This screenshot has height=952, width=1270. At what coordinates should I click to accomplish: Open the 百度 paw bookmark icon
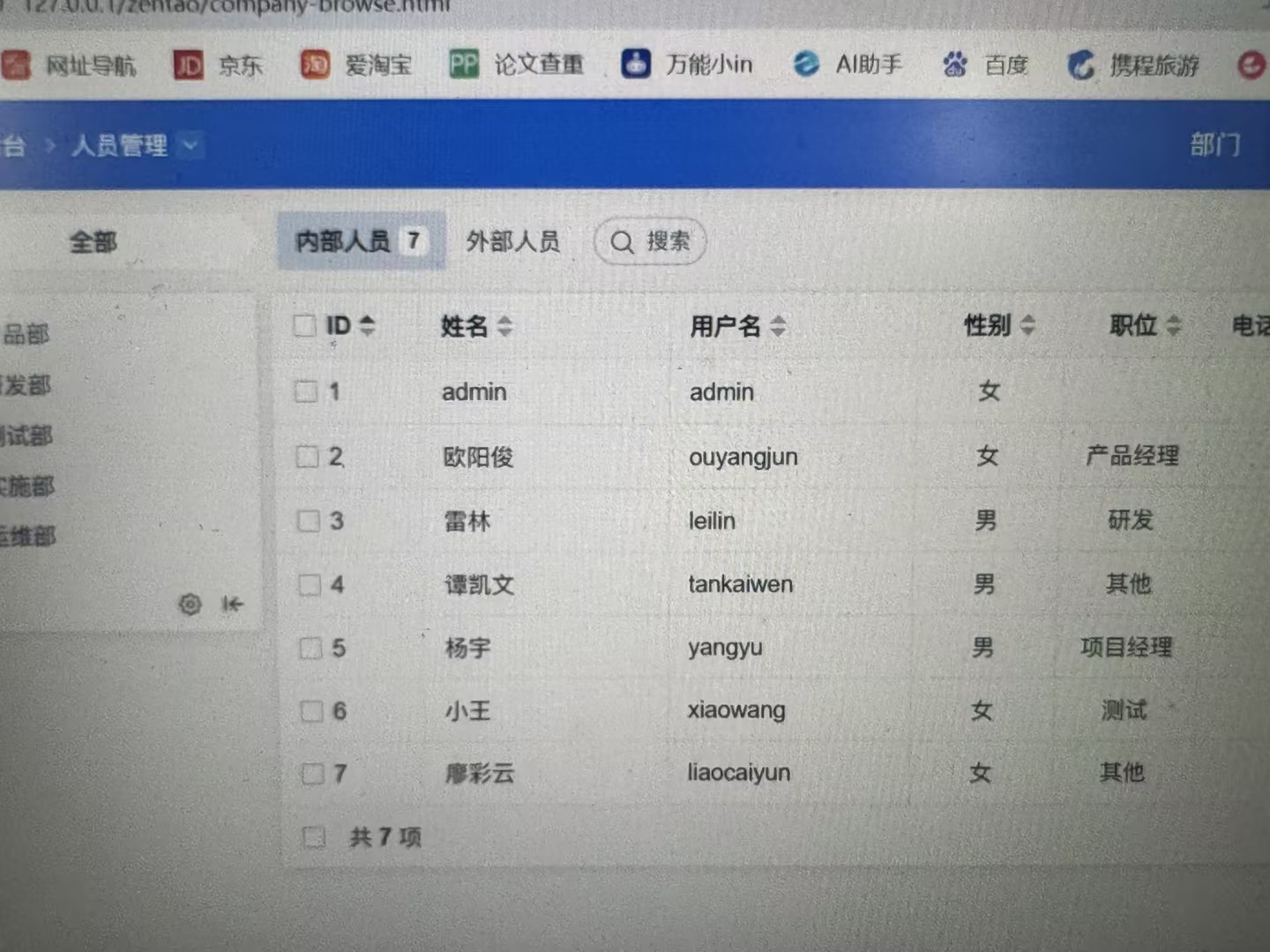954,64
